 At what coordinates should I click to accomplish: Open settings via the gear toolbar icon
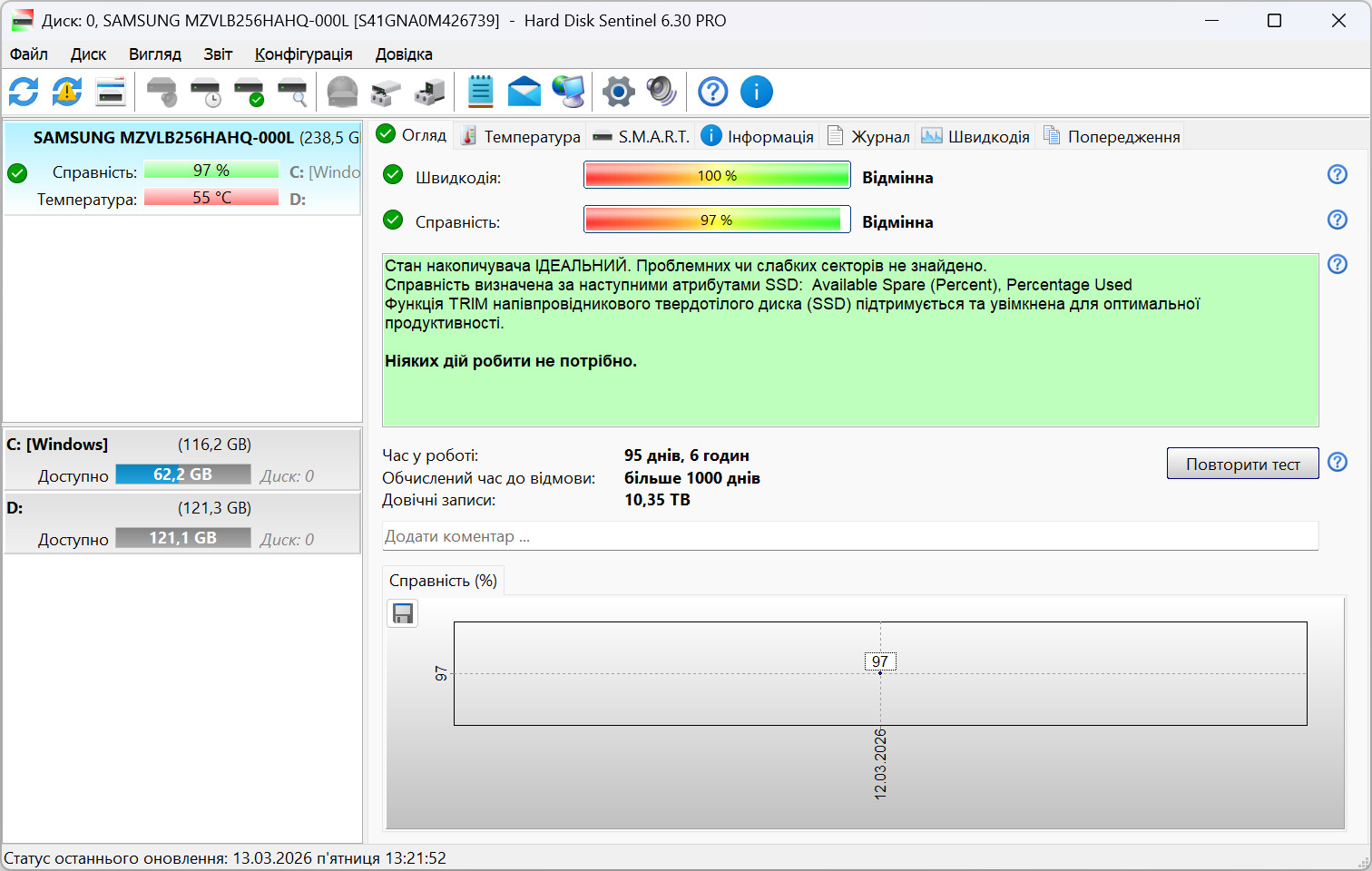point(619,92)
